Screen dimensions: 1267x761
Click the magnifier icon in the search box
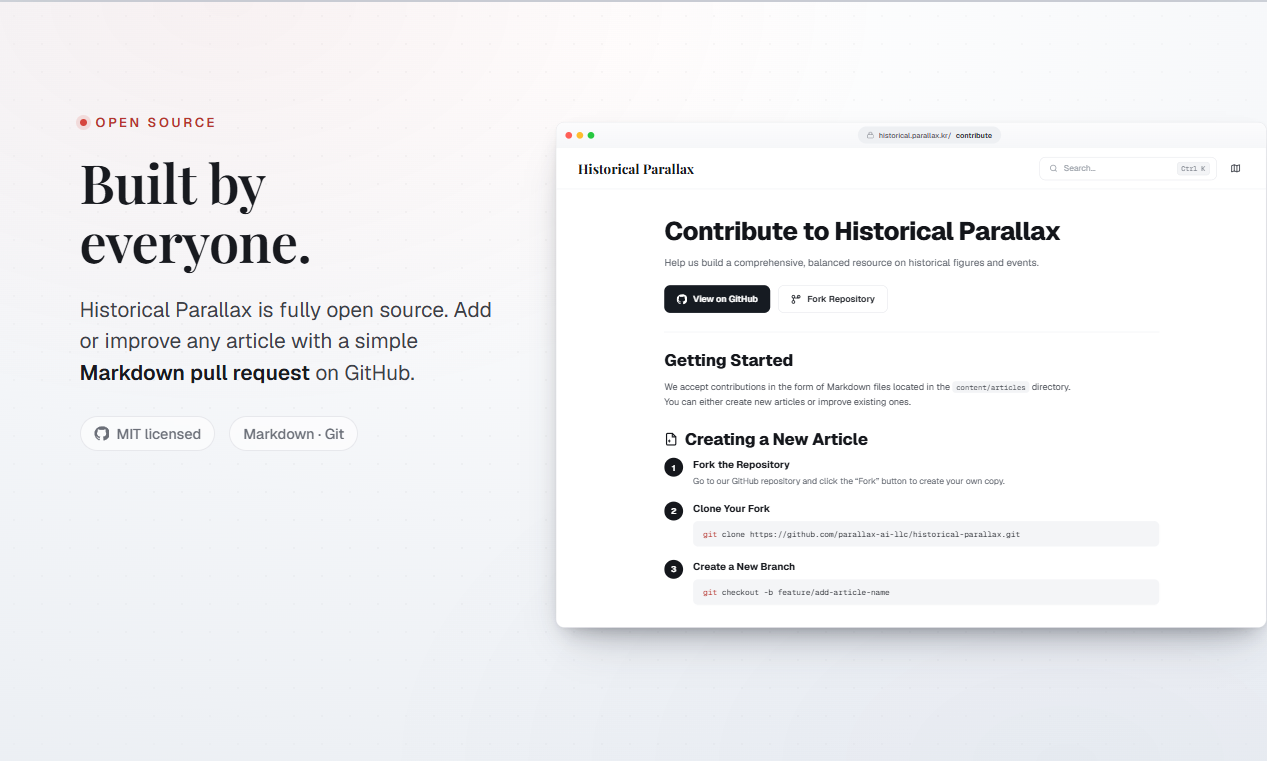[x=1053, y=168]
